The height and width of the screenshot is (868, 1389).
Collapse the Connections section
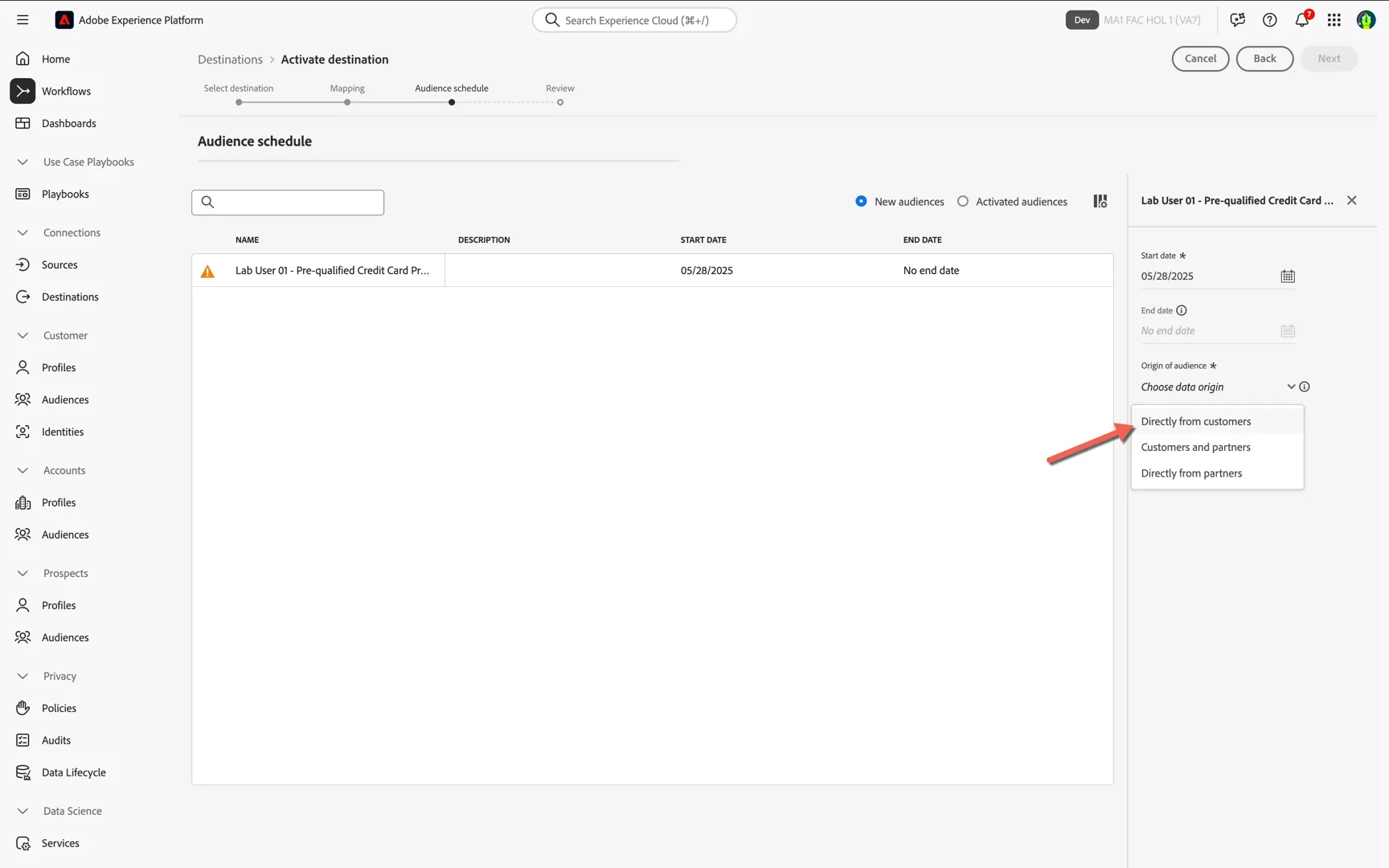point(23,232)
